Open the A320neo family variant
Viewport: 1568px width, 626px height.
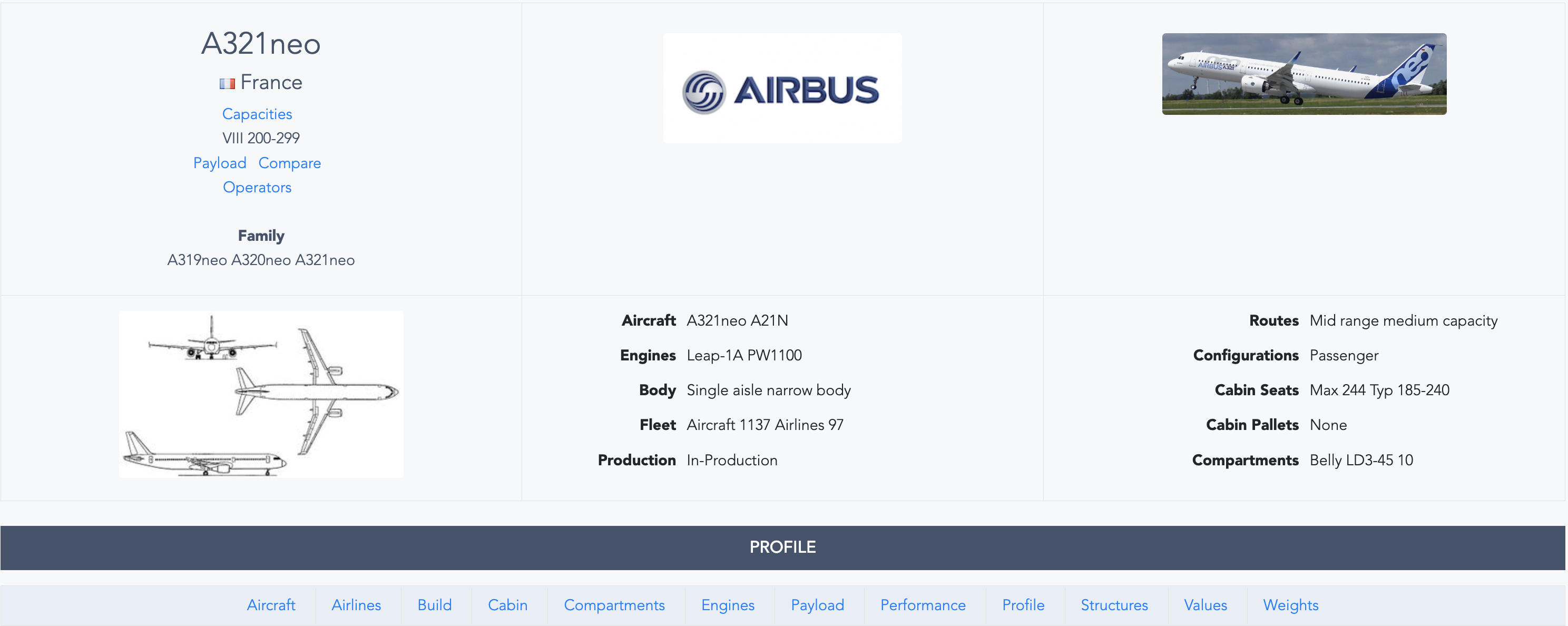[260, 260]
